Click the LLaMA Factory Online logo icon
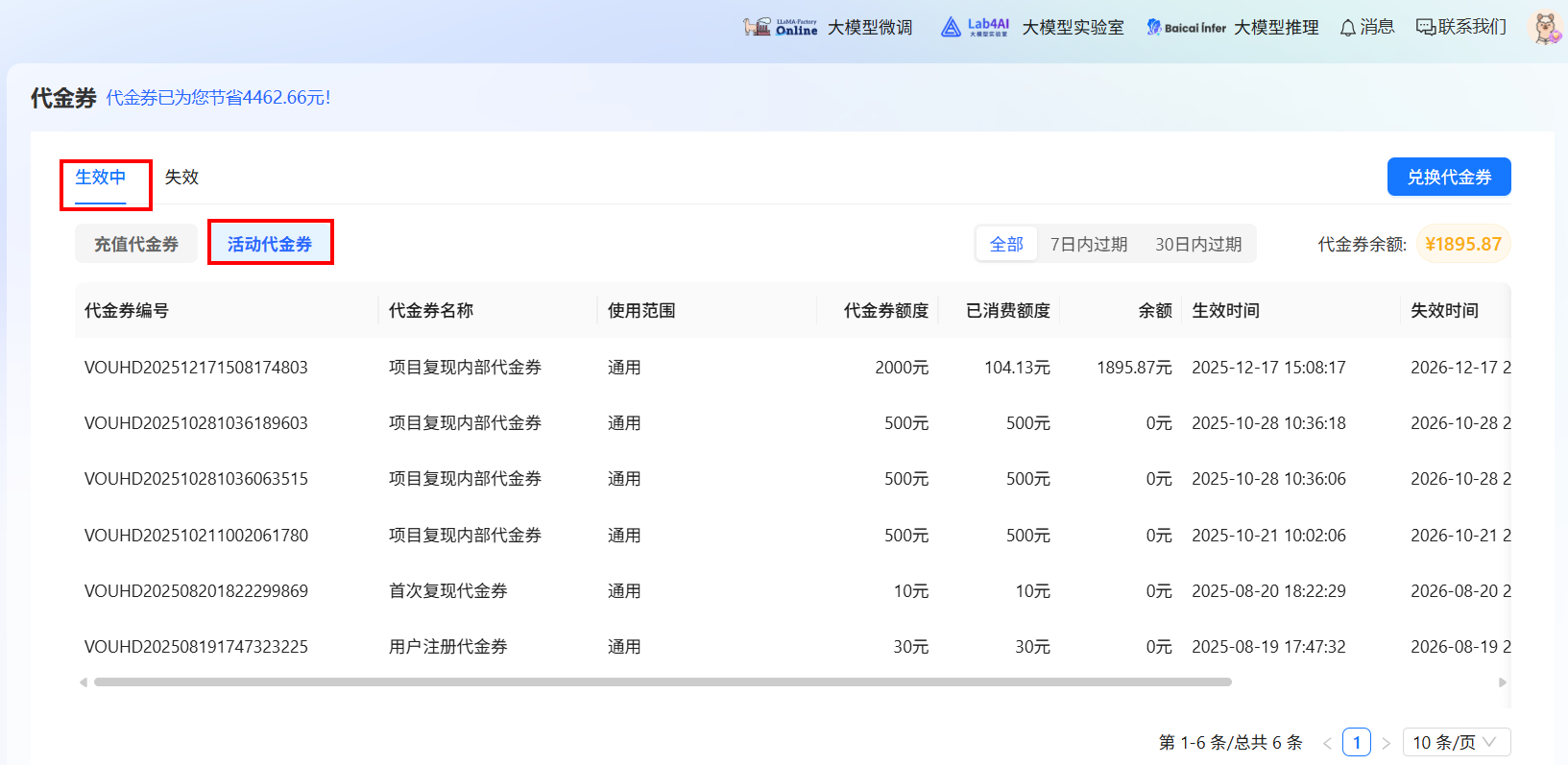The image size is (1568, 765). click(x=757, y=27)
